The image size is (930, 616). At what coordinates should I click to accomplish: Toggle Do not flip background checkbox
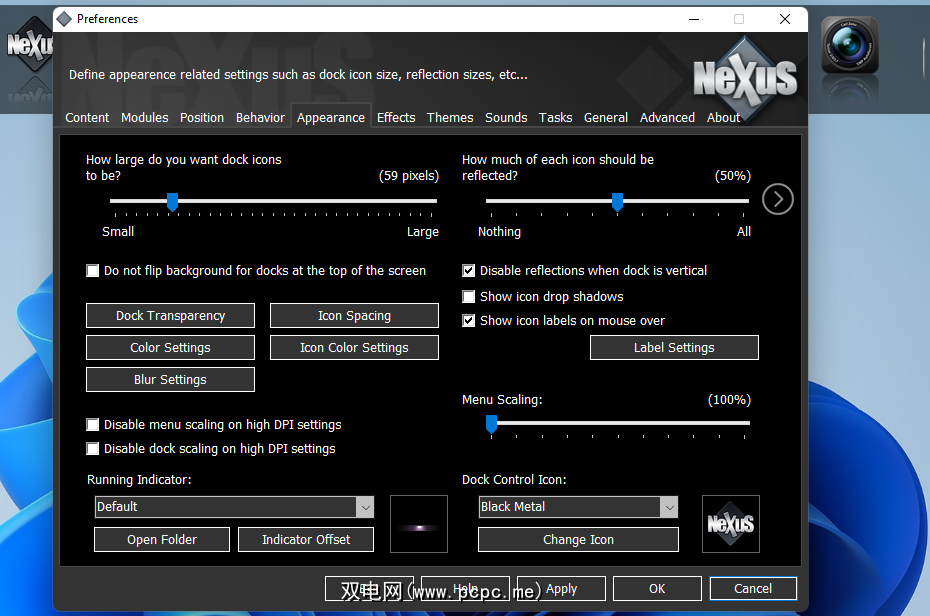(93, 271)
